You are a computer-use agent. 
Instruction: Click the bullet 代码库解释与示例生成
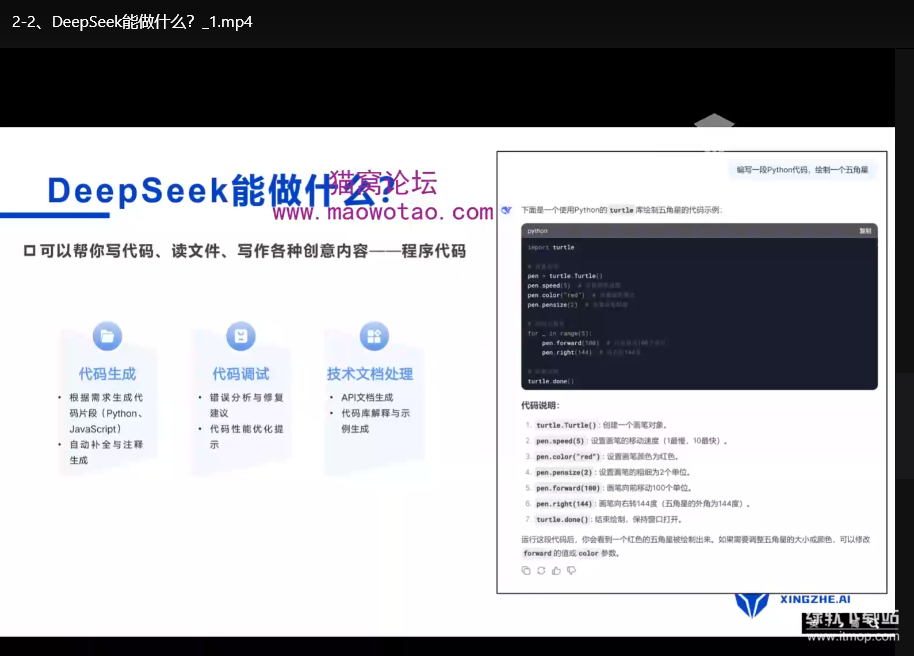point(371,420)
